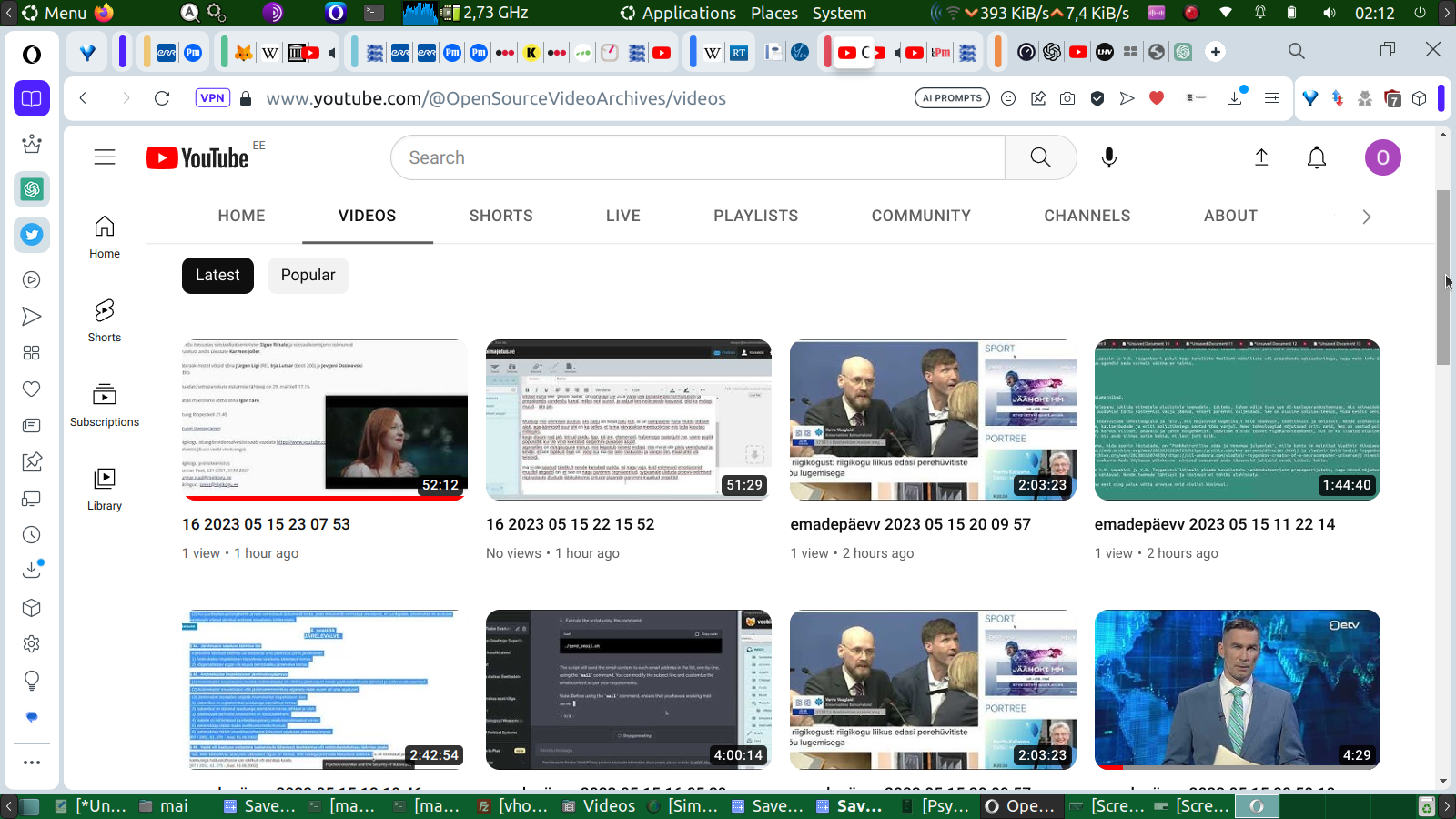Open the user account avatar menu
This screenshot has height=819, width=1456.
(1382, 157)
